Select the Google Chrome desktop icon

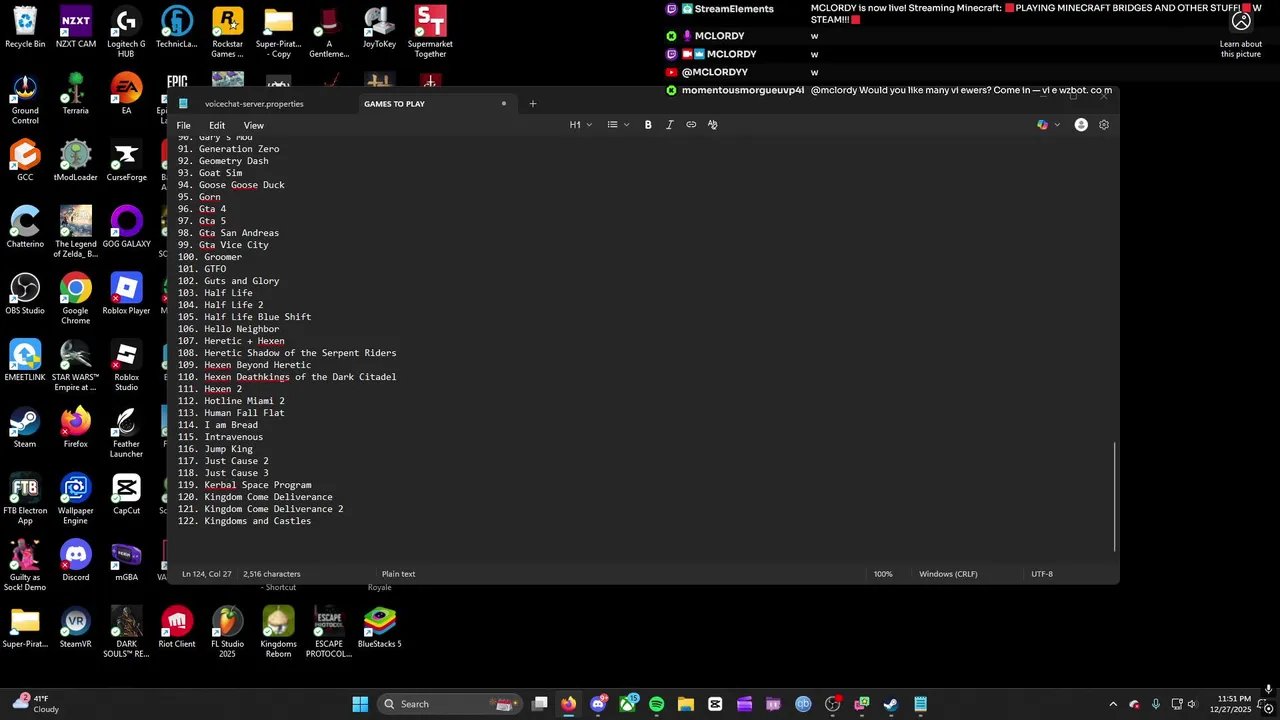pos(76,299)
